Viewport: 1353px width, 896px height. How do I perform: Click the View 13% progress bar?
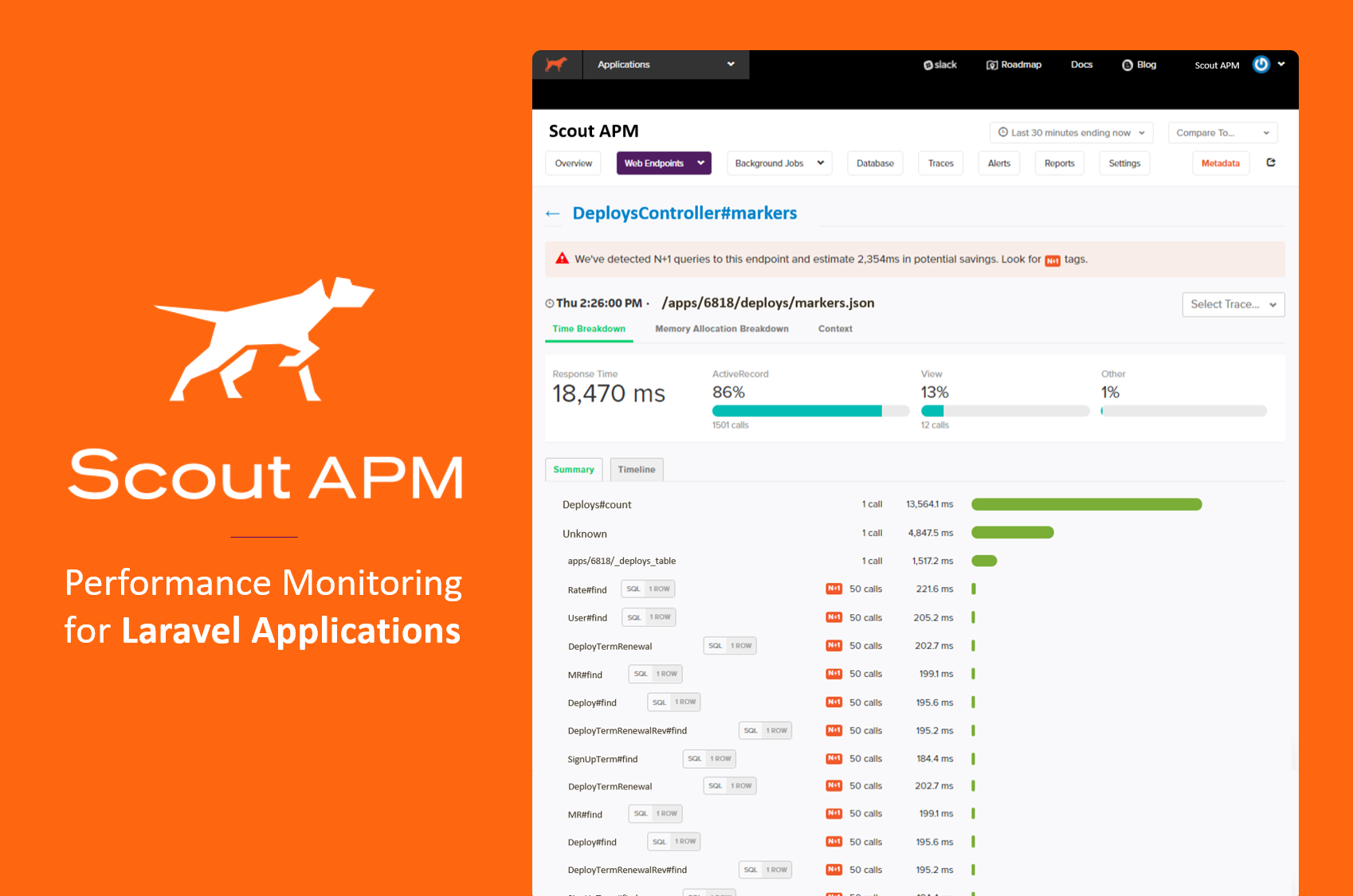click(1005, 411)
